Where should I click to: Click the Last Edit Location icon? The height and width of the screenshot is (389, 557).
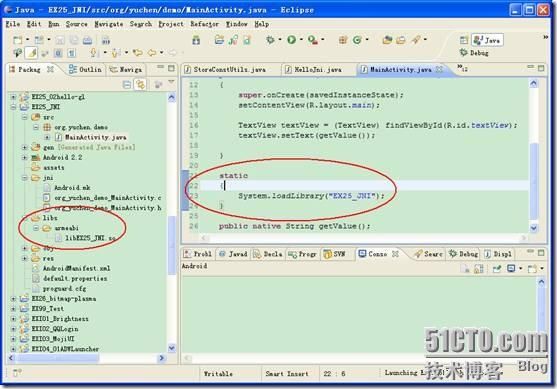(x=137, y=53)
